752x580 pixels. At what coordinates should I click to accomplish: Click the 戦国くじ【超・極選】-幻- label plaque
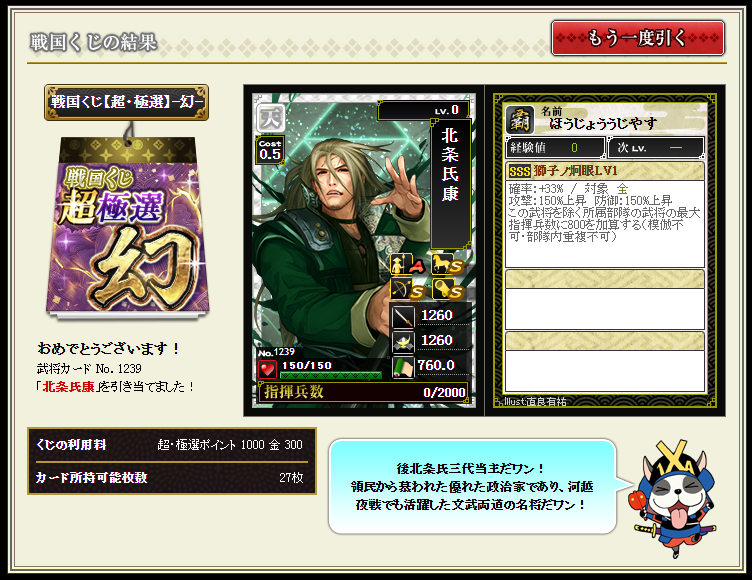127,102
